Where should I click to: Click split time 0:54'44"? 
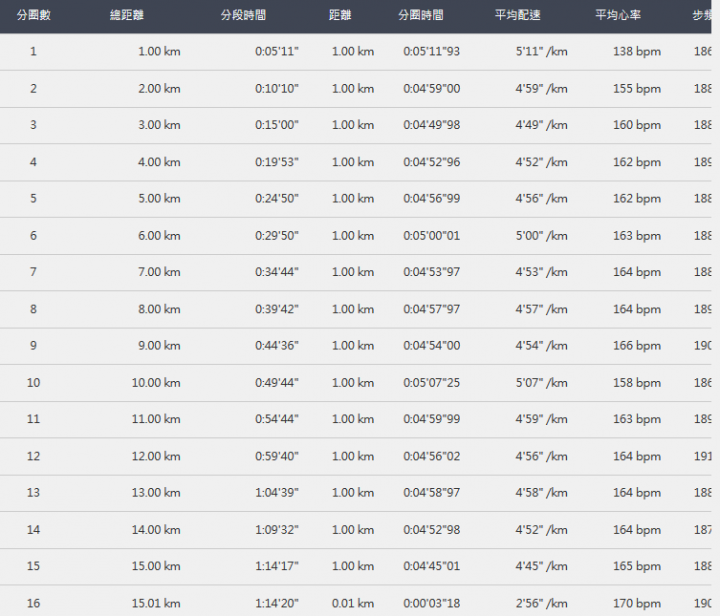[x=277, y=419]
